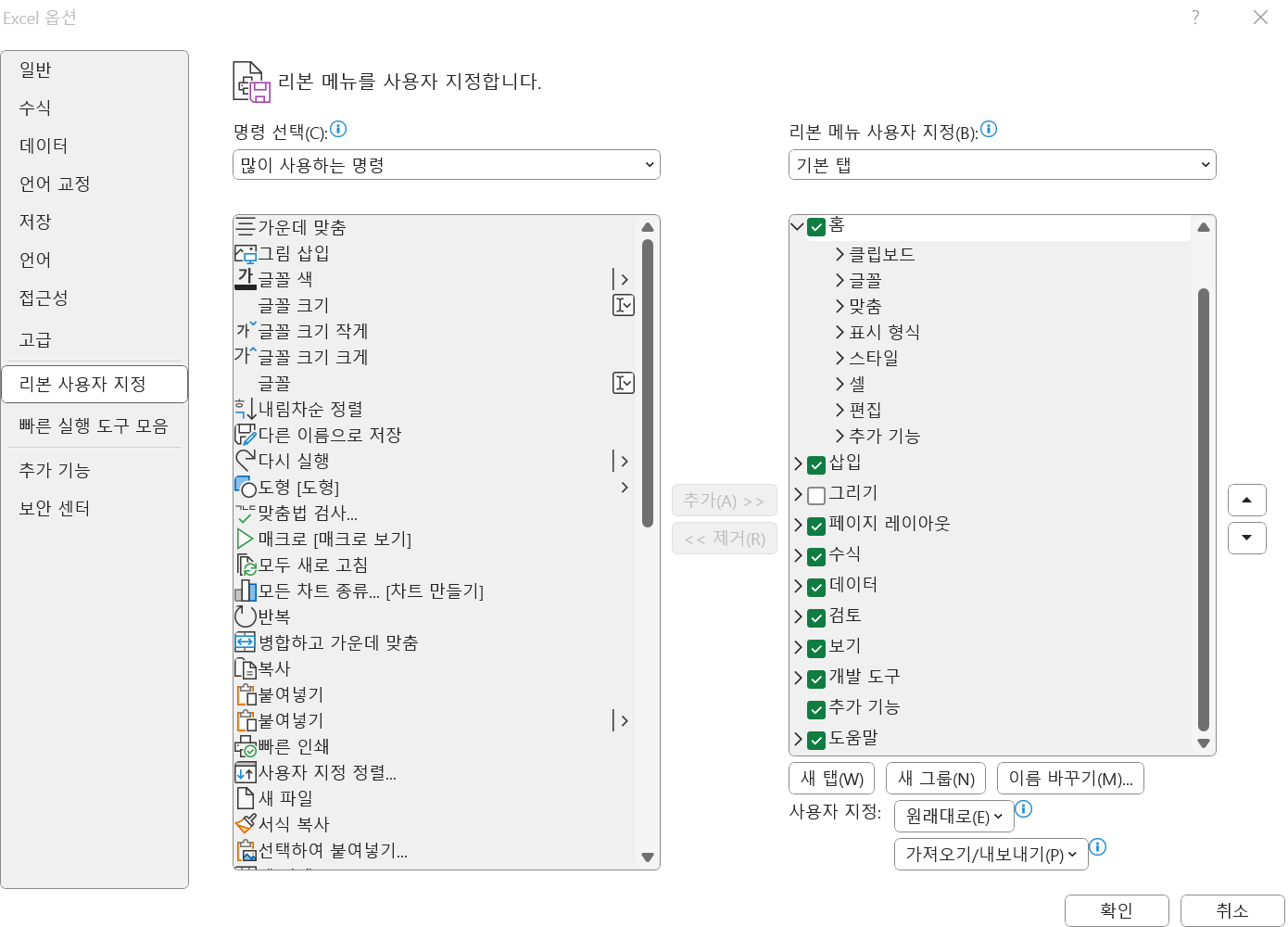Uncheck the 검토 tab checkbox
The height and width of the screenshot is (927, 1288).
816,617
